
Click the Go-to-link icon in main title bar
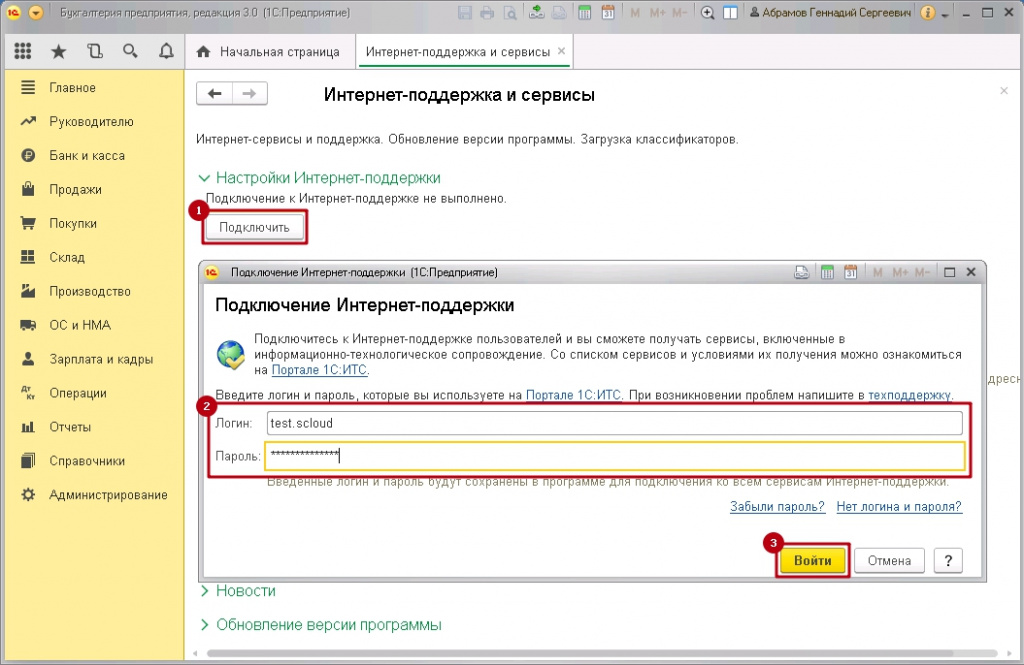point(559,12)
